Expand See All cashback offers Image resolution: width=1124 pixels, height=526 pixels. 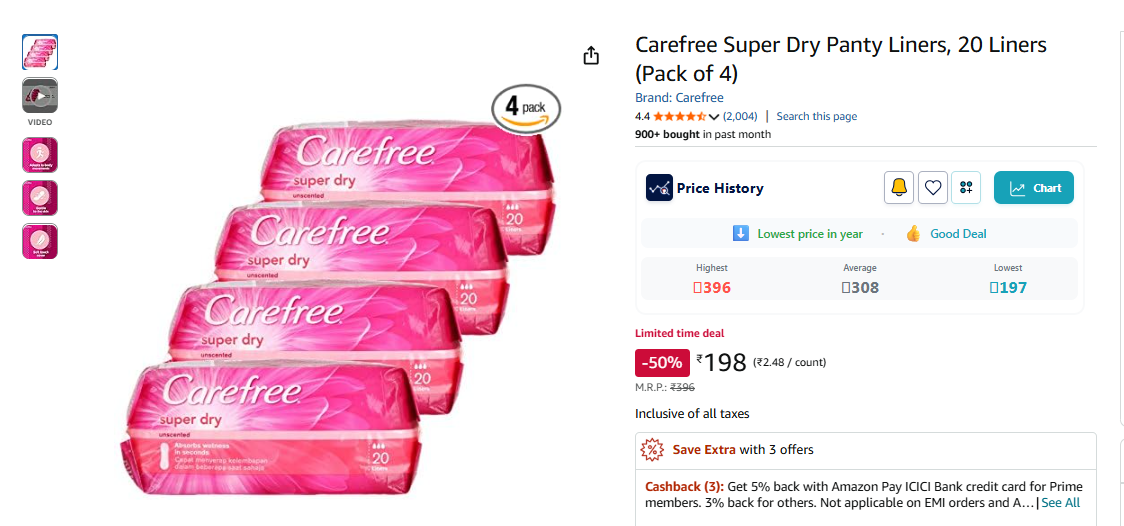(x=1060, y=503)
